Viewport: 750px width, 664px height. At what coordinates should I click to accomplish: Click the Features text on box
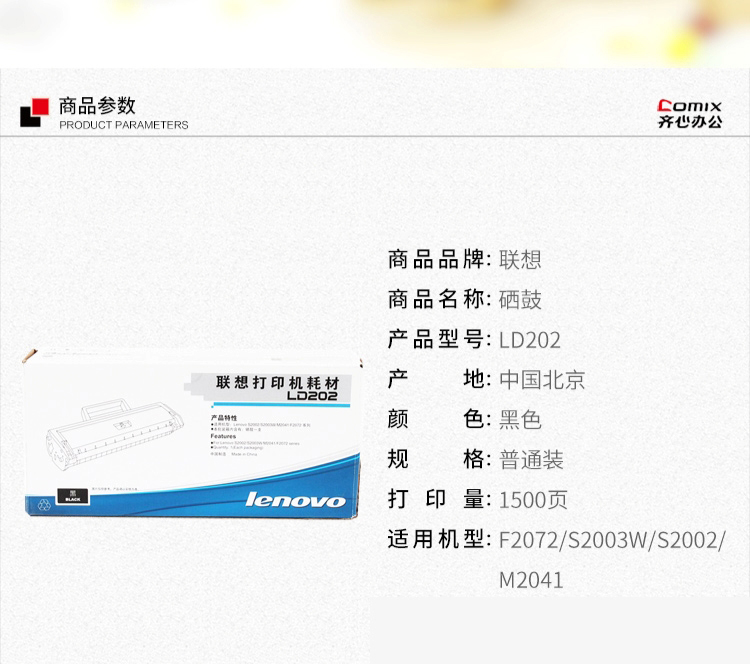(223, 436)
